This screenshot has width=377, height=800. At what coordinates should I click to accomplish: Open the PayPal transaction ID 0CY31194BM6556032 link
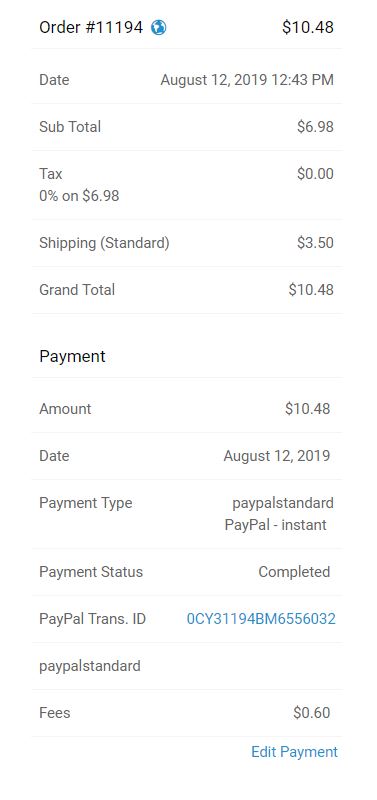click(x=261, y=619)
